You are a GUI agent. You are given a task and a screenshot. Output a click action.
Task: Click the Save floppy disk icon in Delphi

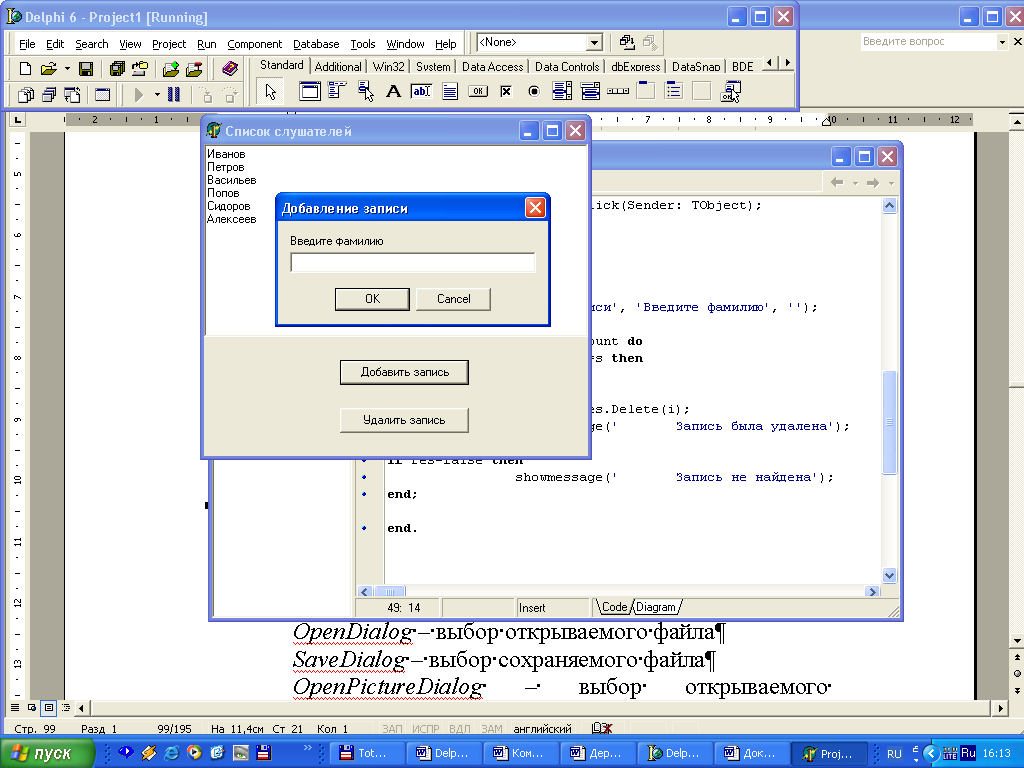coord(86,69)
